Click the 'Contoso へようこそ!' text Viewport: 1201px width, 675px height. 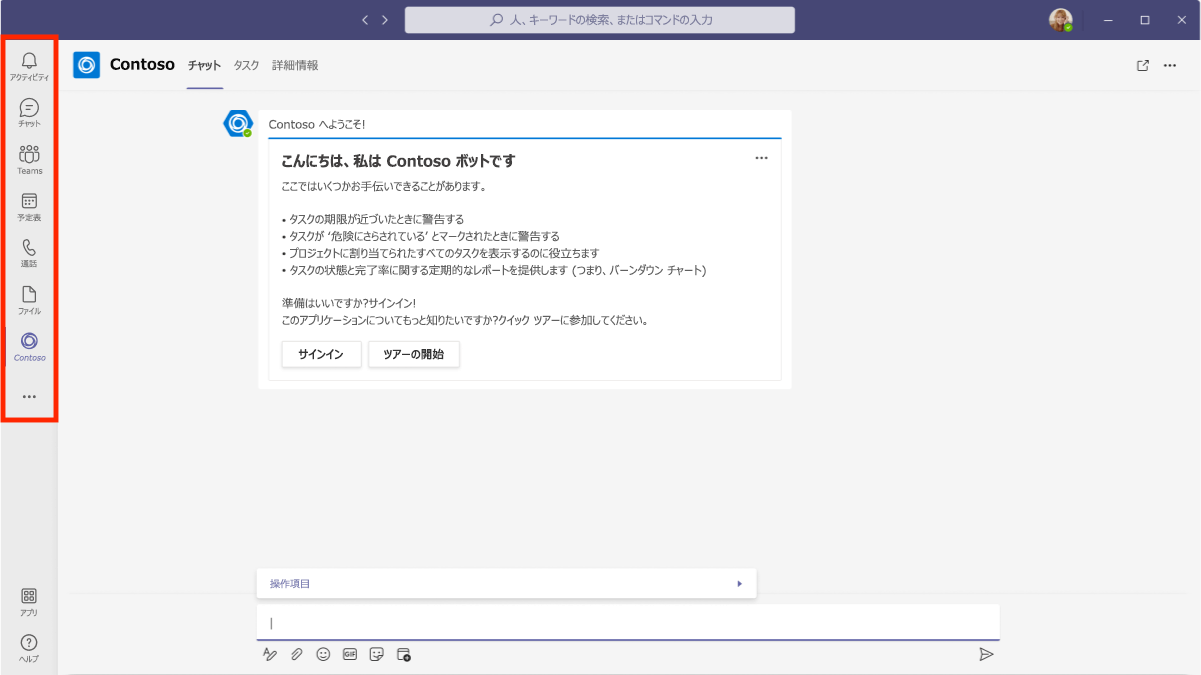[x=317, y=125]
